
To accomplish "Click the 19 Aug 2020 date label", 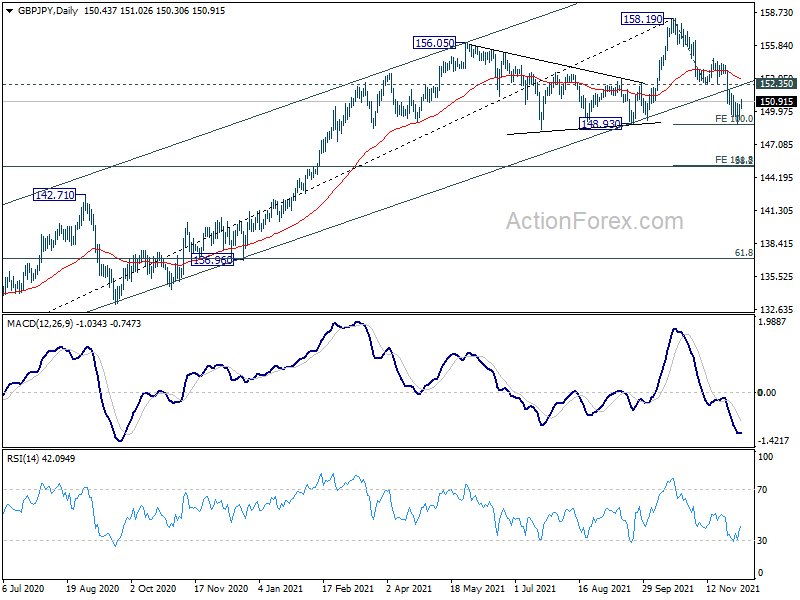I will [x=92, y=589].
